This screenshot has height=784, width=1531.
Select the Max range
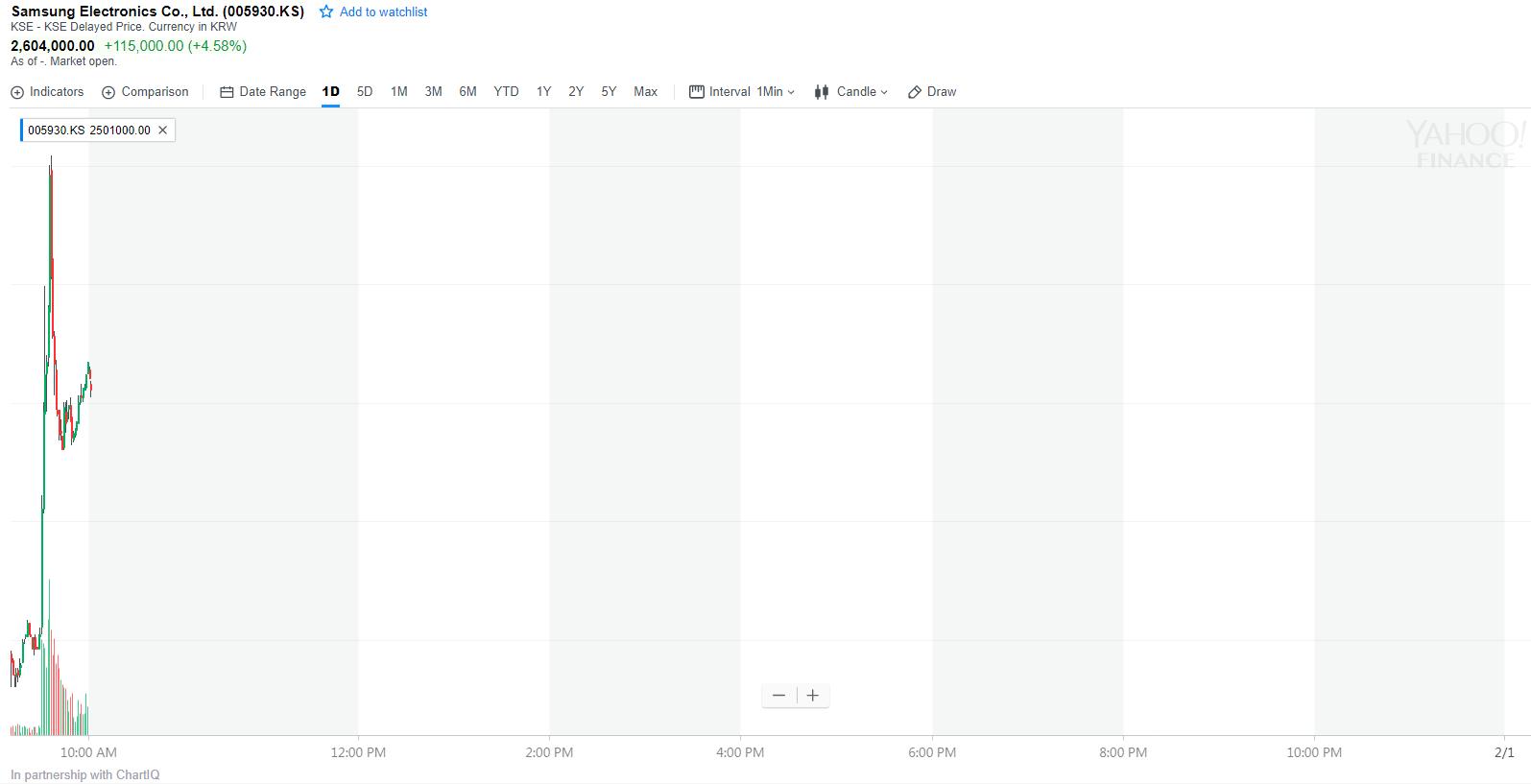pos(646,92)
